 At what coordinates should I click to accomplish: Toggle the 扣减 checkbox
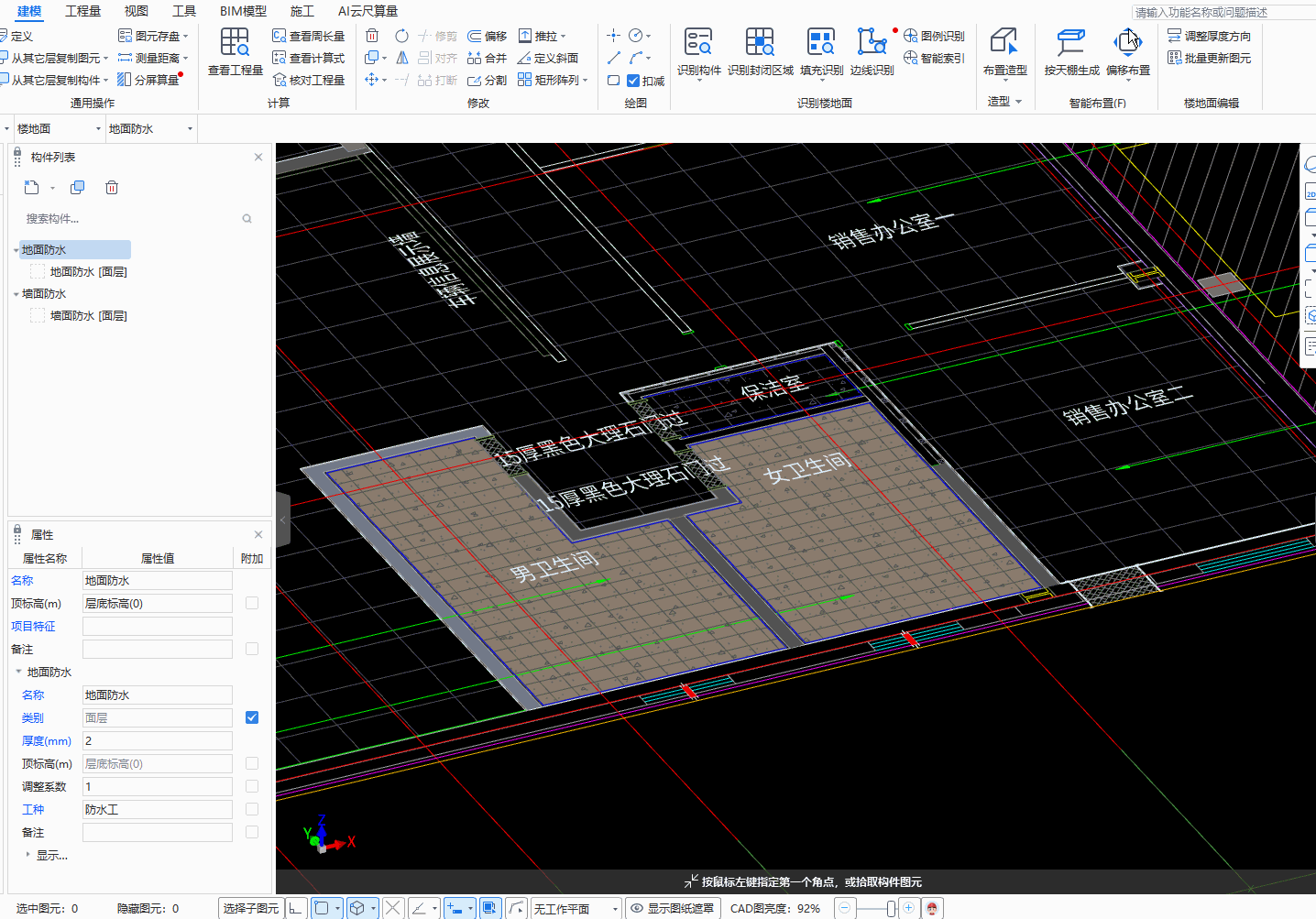pos(633,81)
